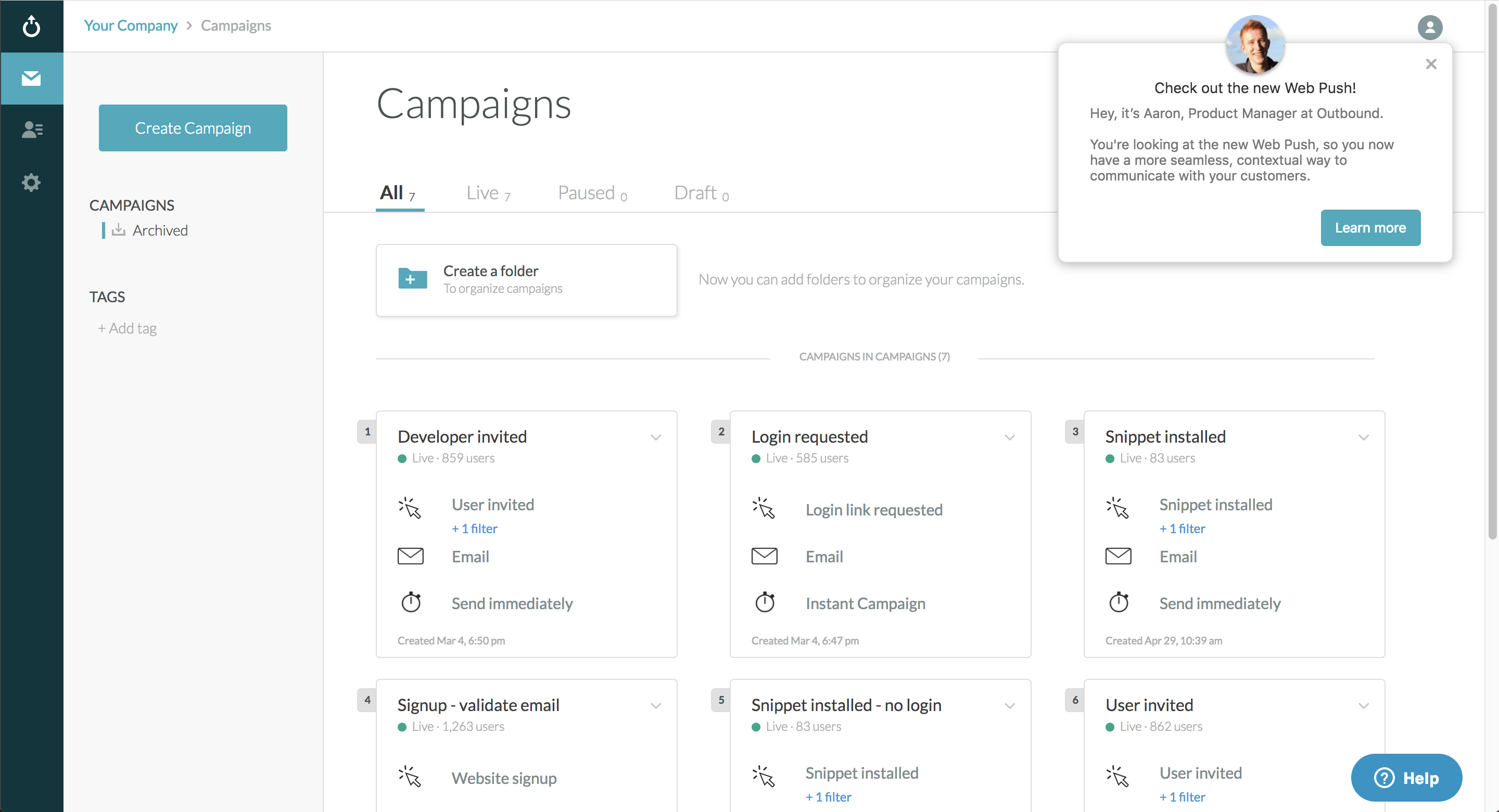
Task: Switch to the Paused tab
Action: coord(592,193)
